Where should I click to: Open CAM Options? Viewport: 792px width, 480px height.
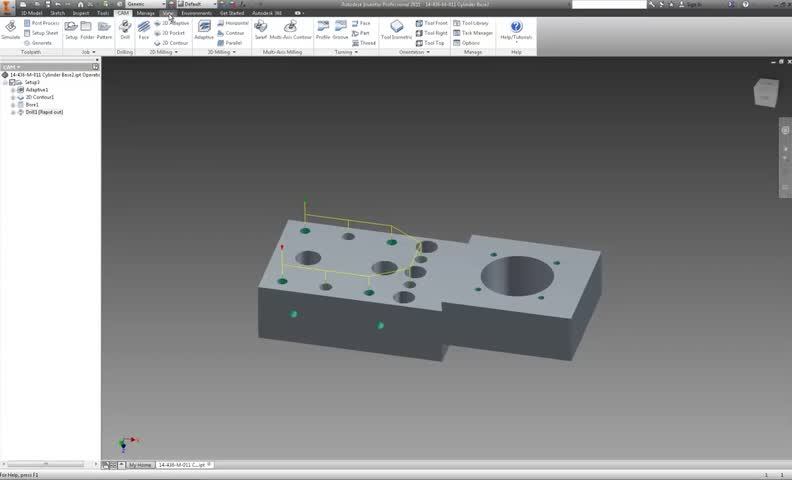467,43
